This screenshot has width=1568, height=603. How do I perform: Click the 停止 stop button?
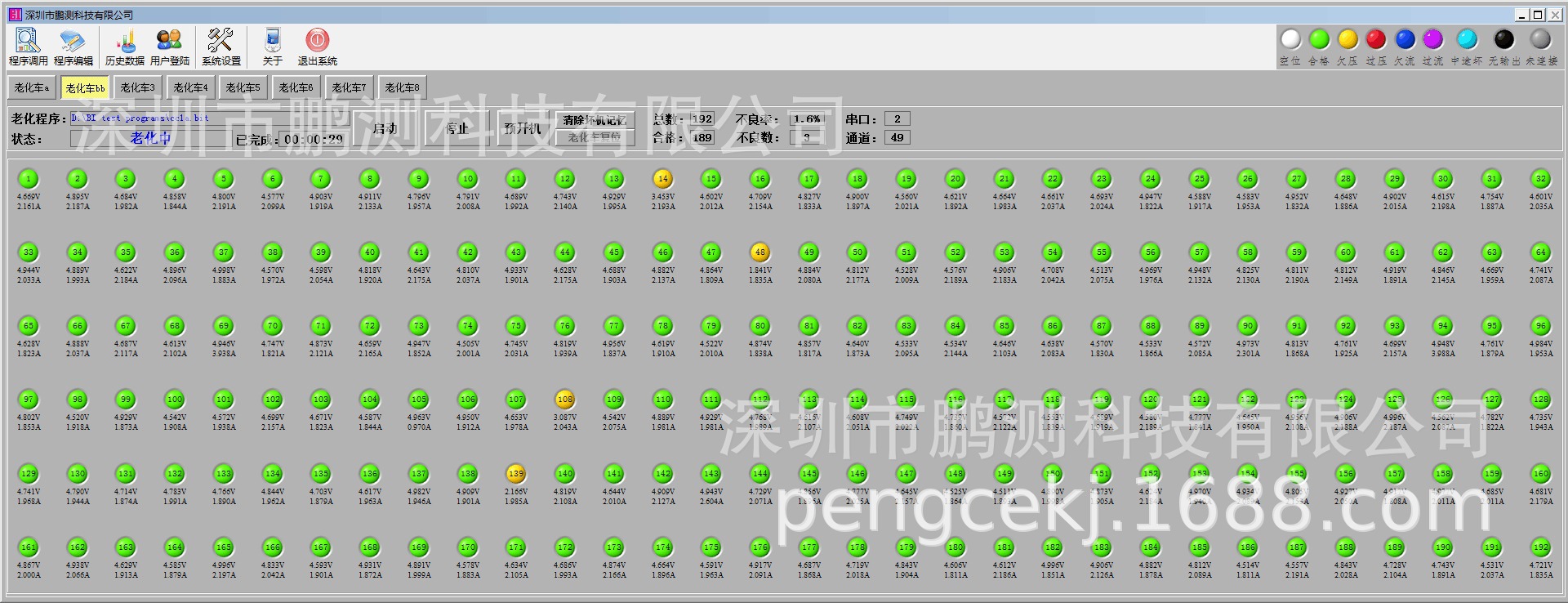click(x=457, y=128)
